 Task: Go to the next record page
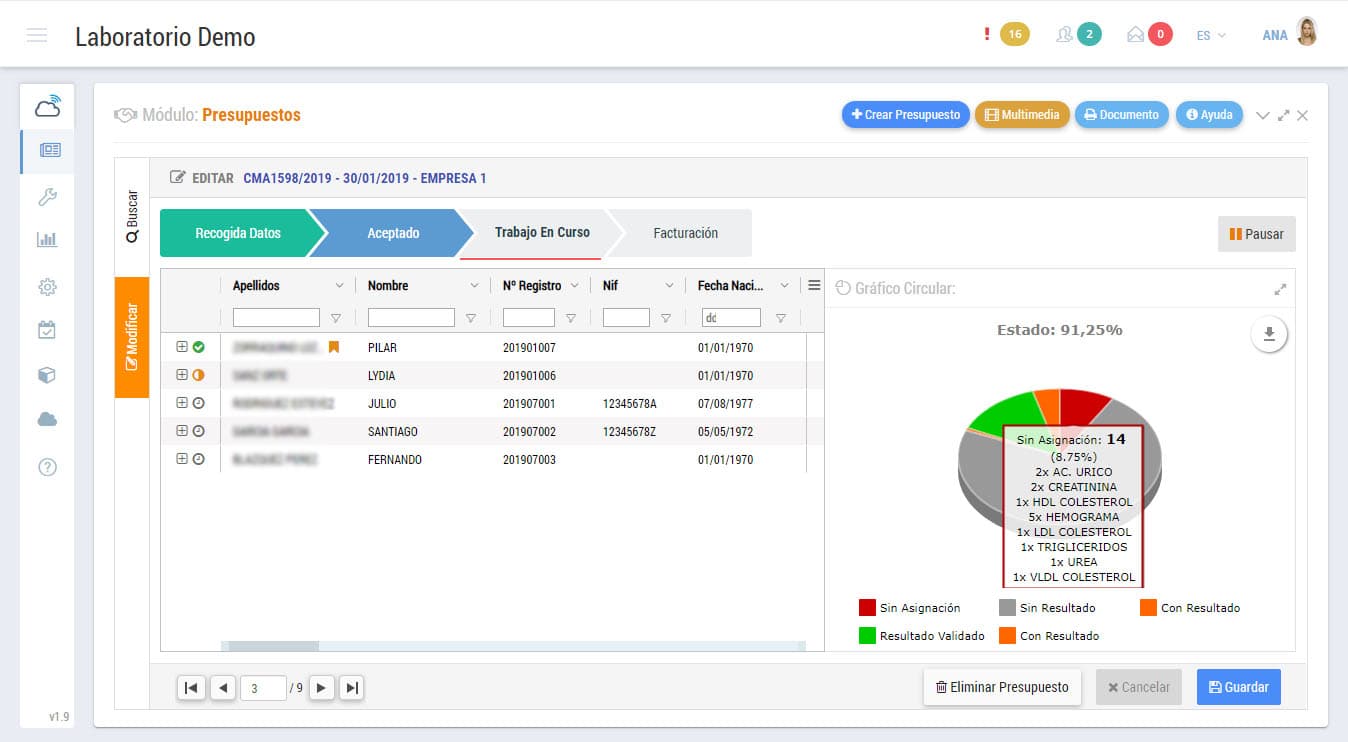[x=320, y=688]
